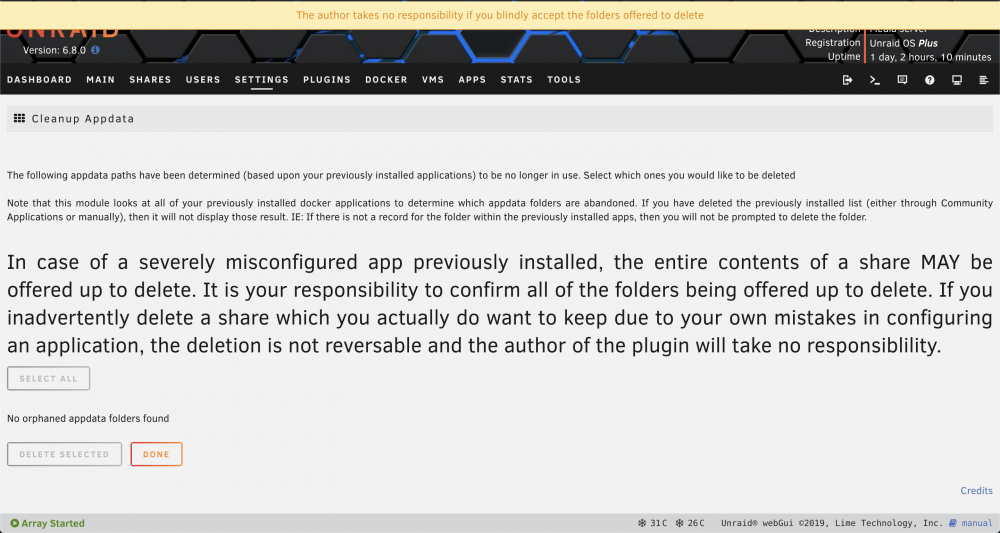The width and height of the screenshot is (1000, 533).
Task: Click the Unraid OS Plus registration text
Action: pos(904,43)
